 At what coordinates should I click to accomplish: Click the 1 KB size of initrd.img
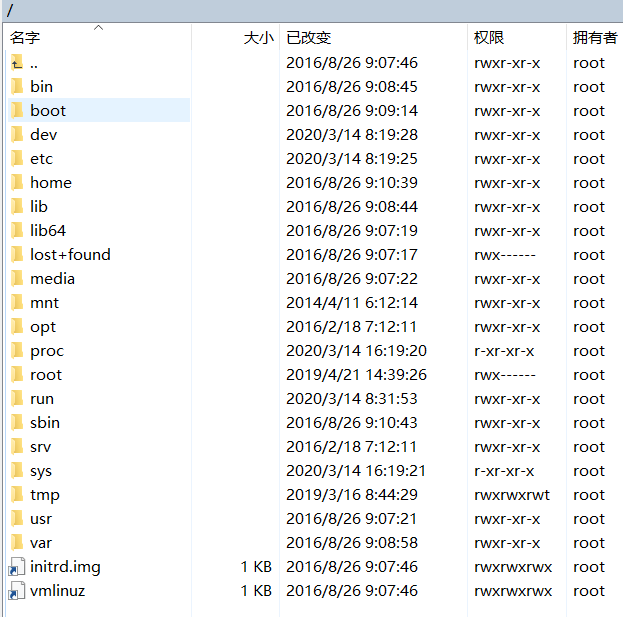[x=256, y=567]
